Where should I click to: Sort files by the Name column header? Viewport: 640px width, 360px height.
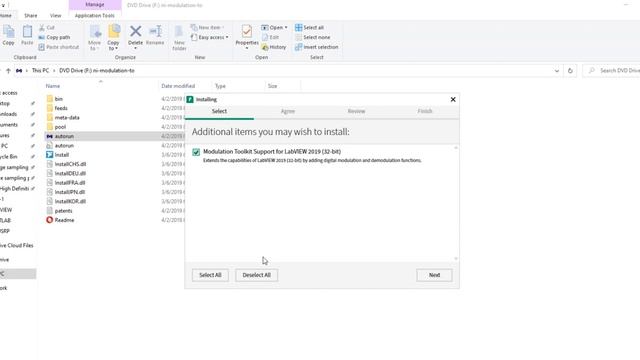pyautogui.click(x=53, y=86)
